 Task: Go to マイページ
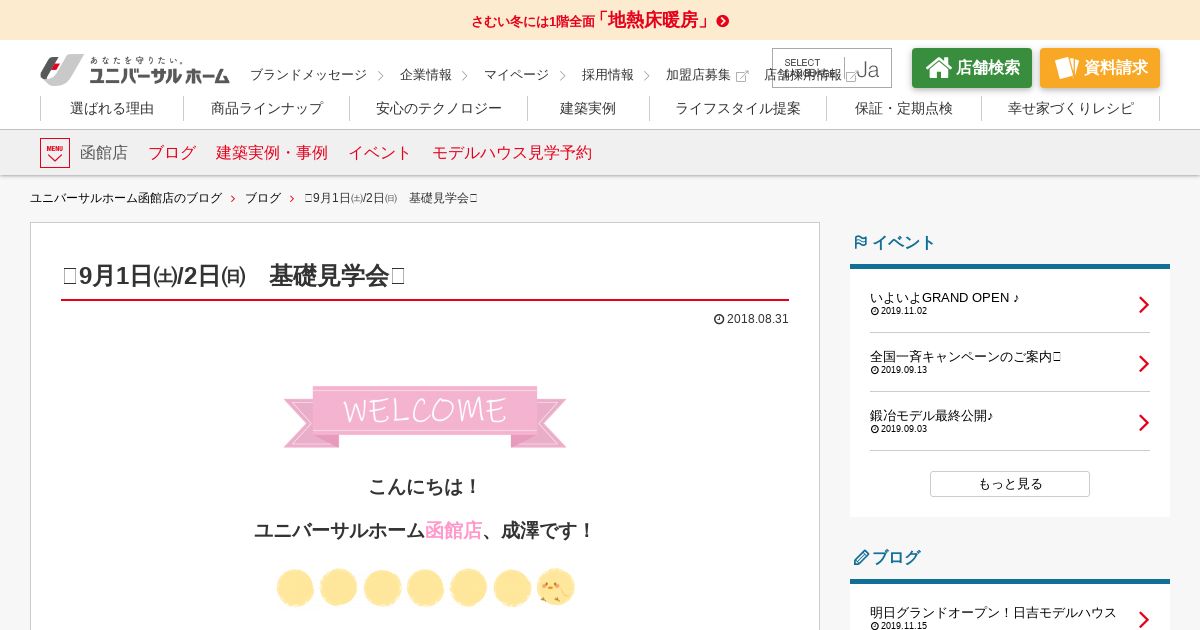click(x=516, y=75)
